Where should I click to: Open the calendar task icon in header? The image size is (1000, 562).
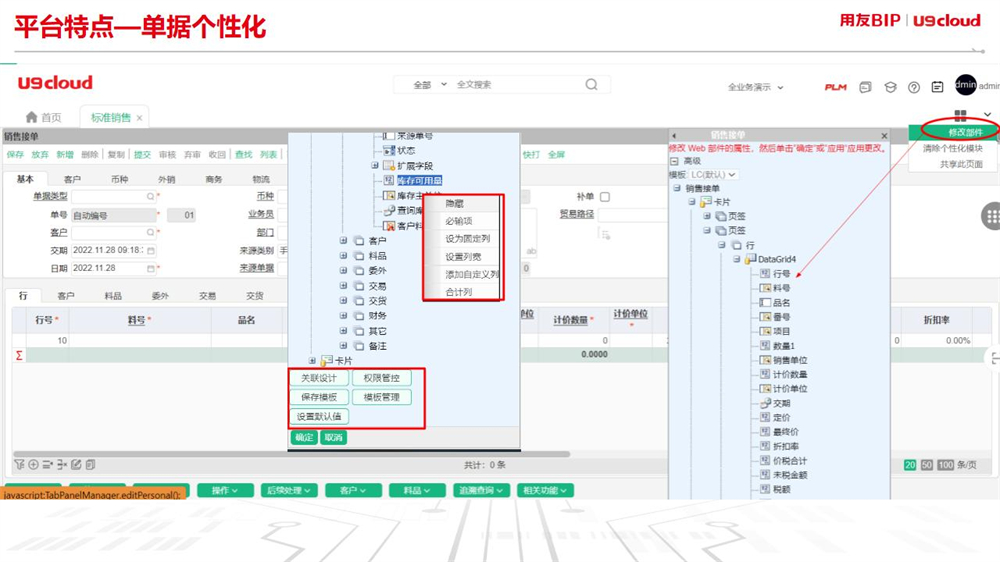coord(937,87)
